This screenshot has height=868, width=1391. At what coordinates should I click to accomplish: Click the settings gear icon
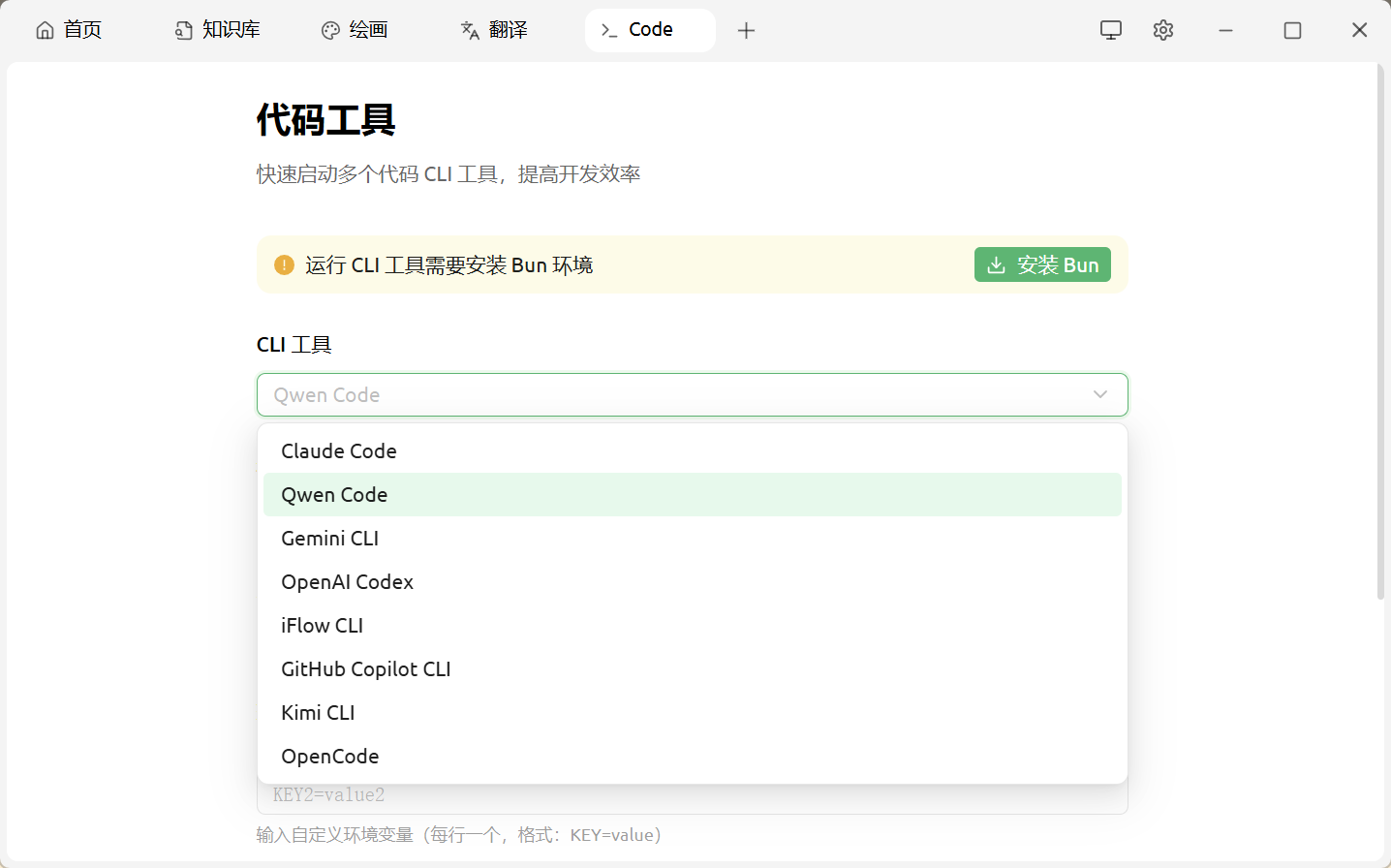click(x=1163, y=30)
